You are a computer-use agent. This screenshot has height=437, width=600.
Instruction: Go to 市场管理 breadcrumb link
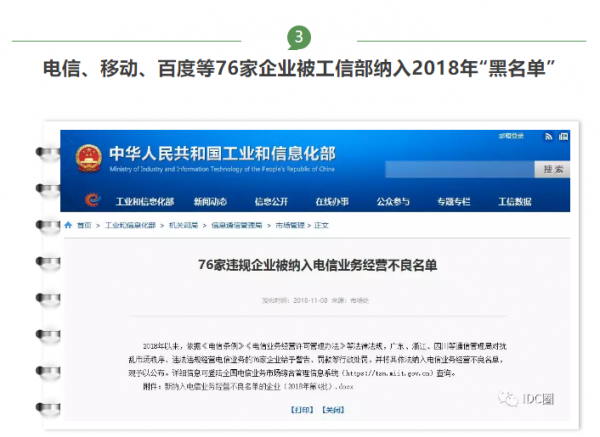coord(290,225)
